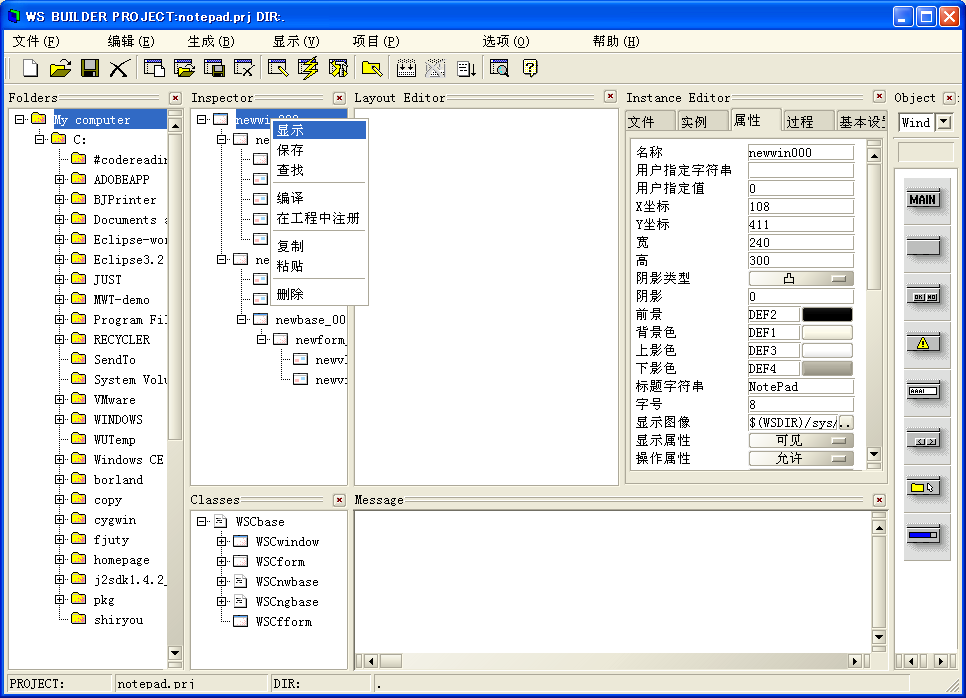Select the homepage folder in Folders tree
This screenshot has height=698, width=966.
121,560
